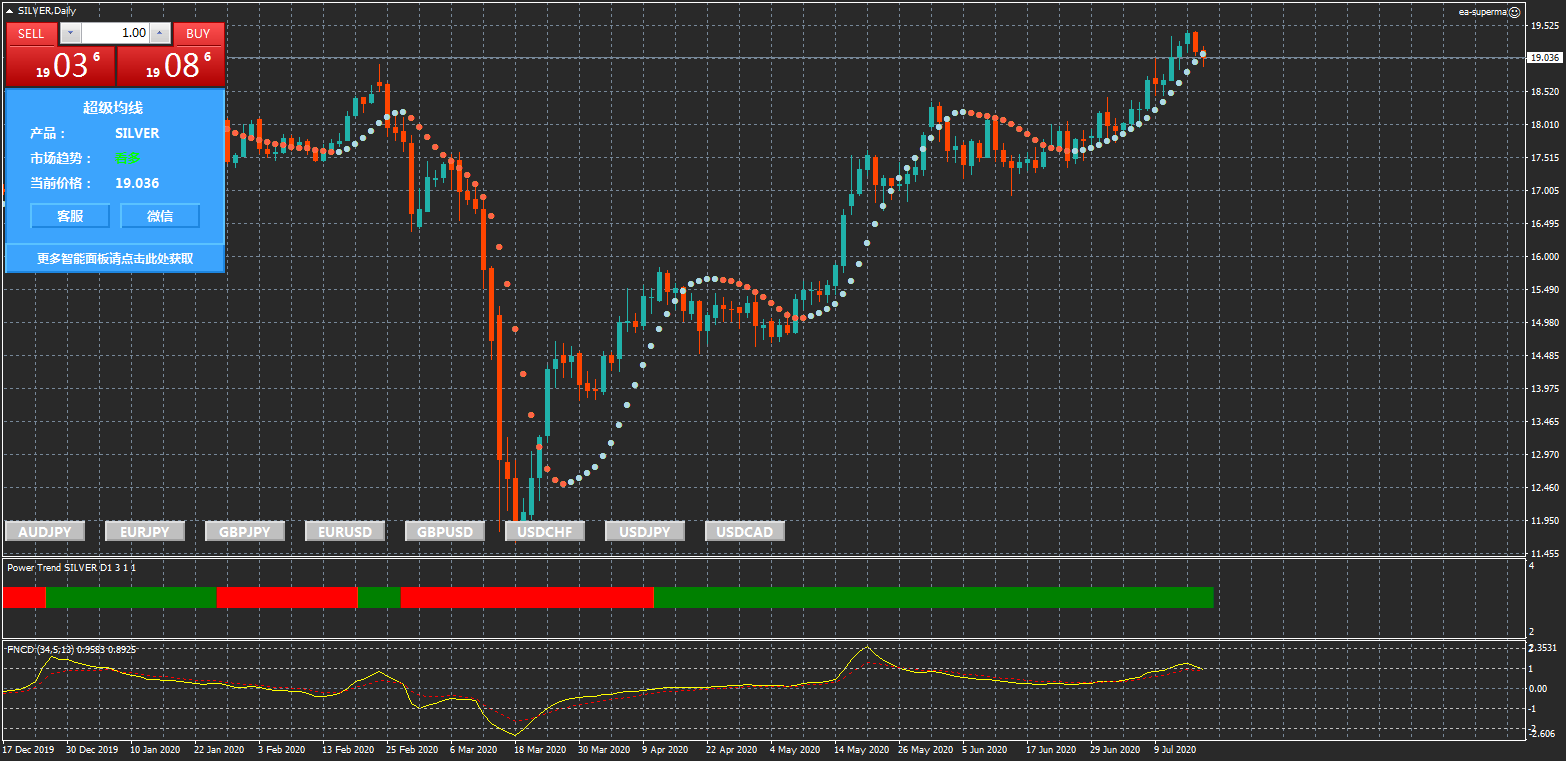Switch to the GBPJPY symbol
The image size is (1566, 761).
pos(245,532)
